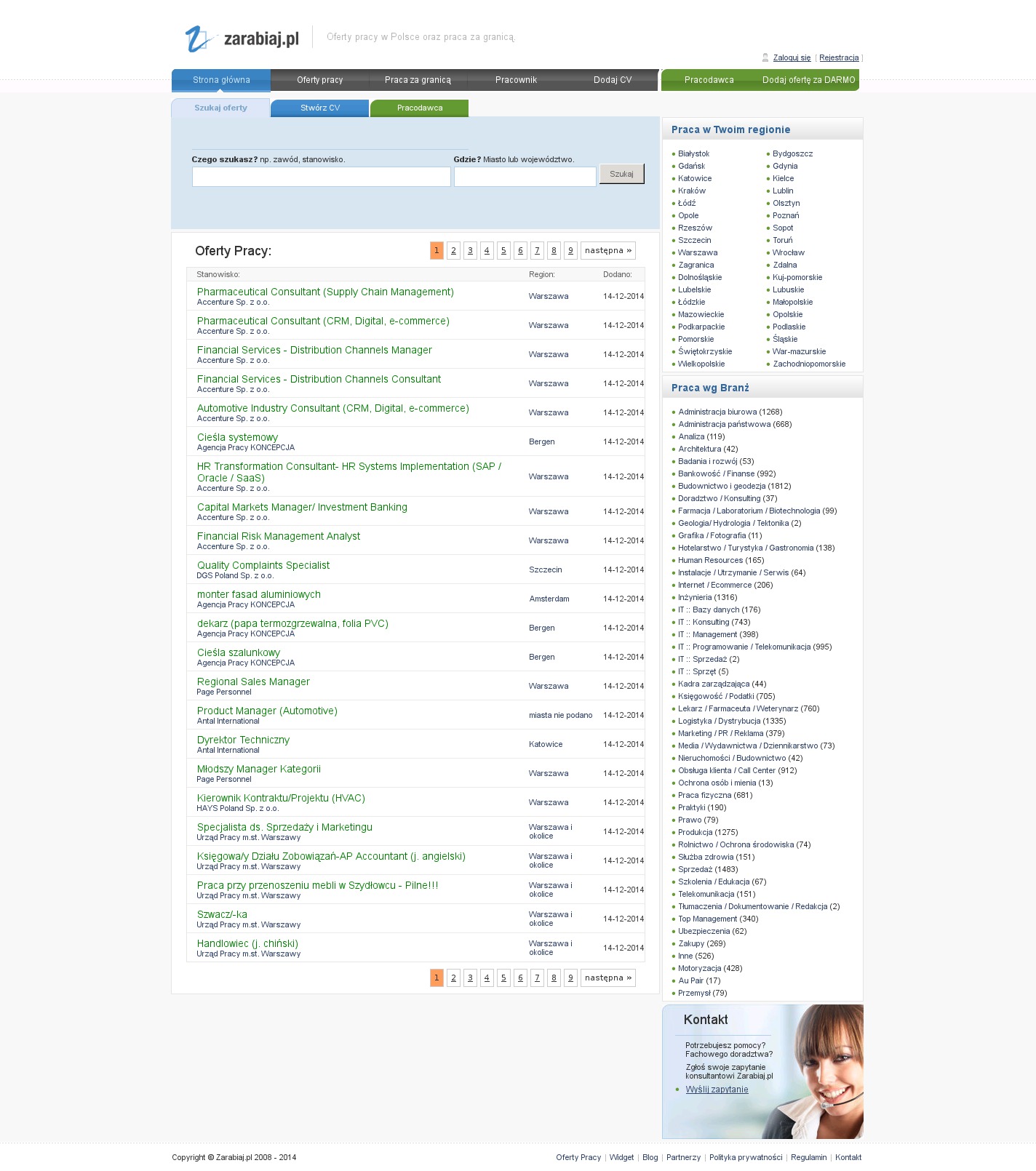Go to page 3 in bottom pagination
Screen dimensions: 1036x1171
tap(470, 978)
